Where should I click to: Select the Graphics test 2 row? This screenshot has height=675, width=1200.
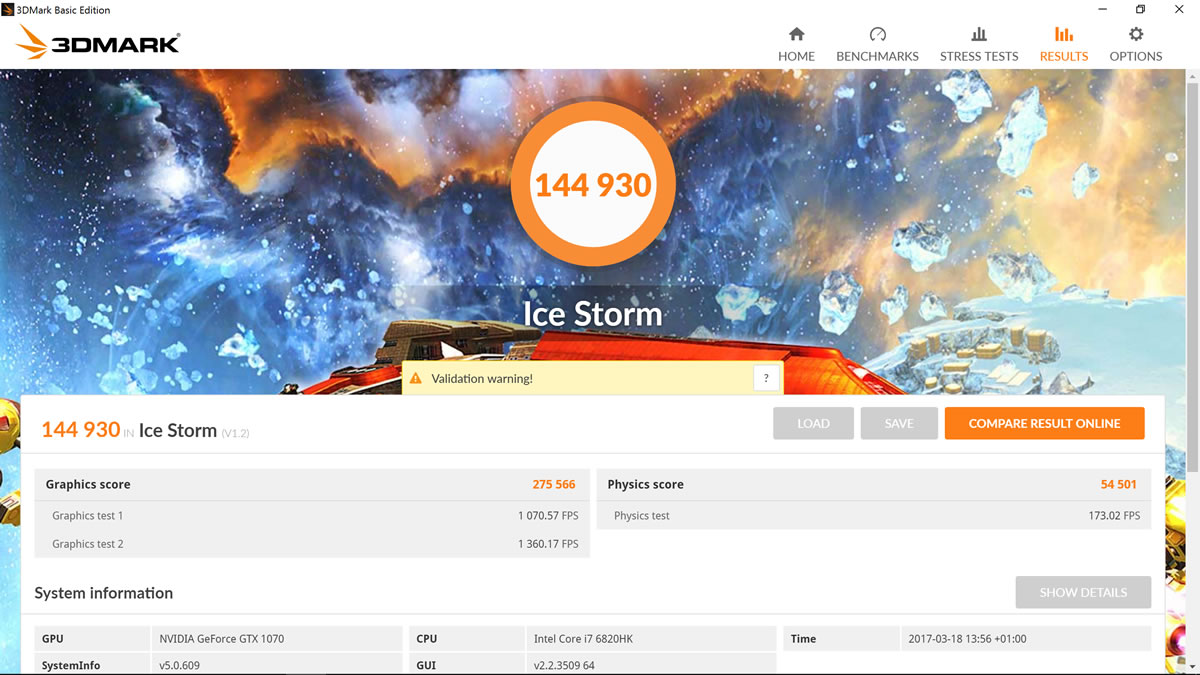312,544
